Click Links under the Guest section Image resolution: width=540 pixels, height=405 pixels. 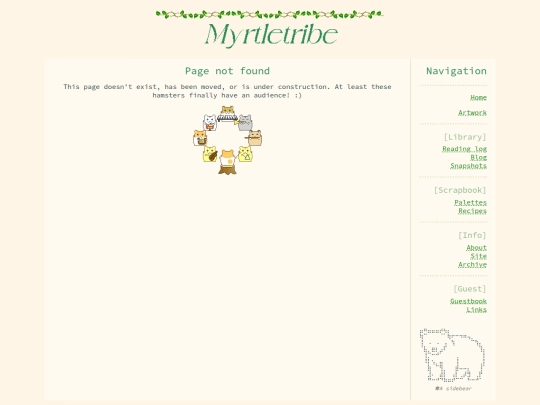tap(476, 310)
